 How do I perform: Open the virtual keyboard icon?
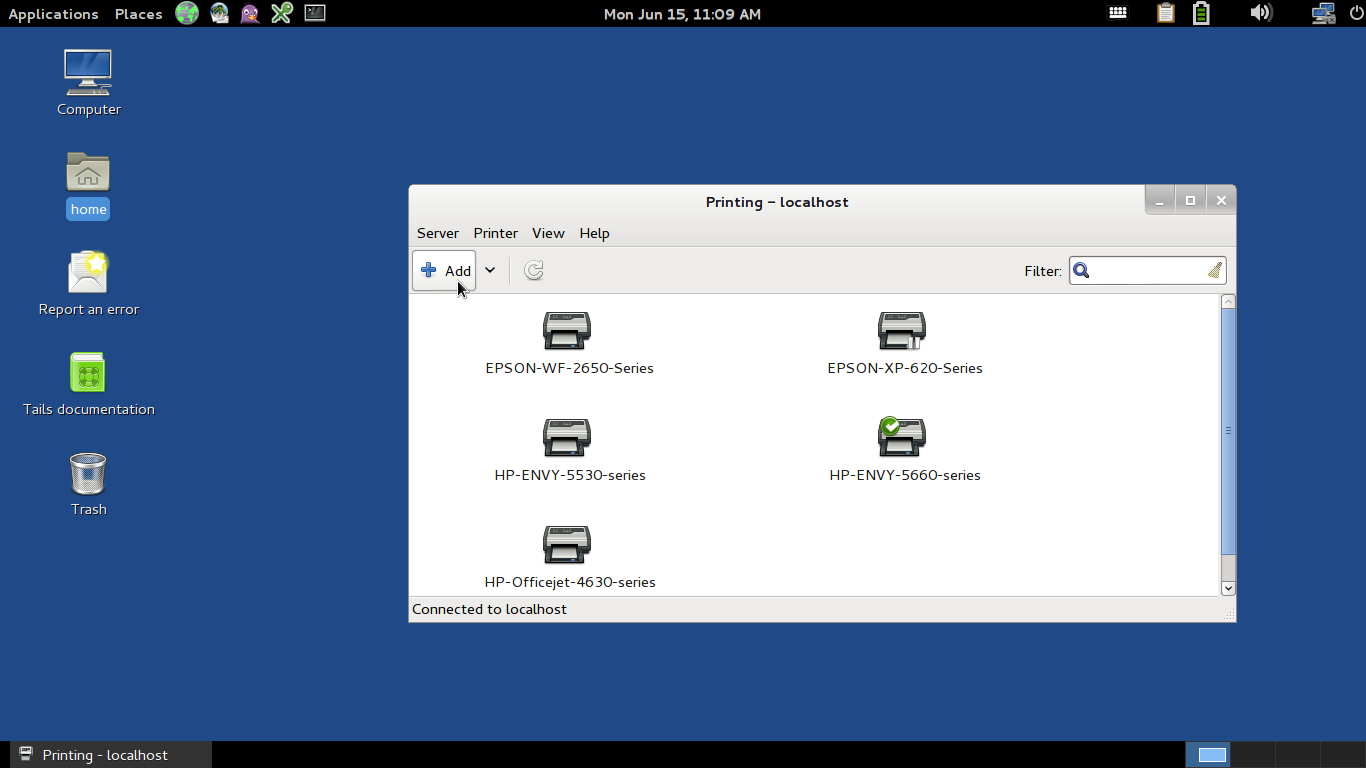point(1118,13)
